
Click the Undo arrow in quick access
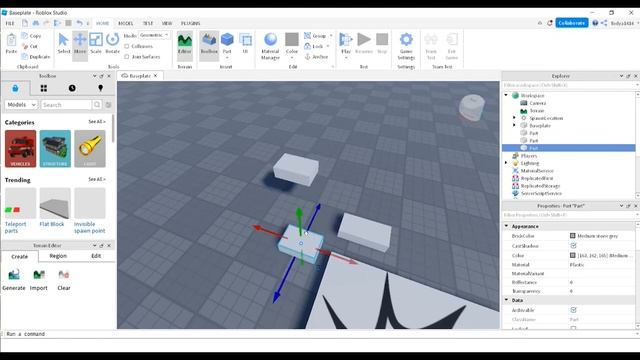(x=80, y=23)
